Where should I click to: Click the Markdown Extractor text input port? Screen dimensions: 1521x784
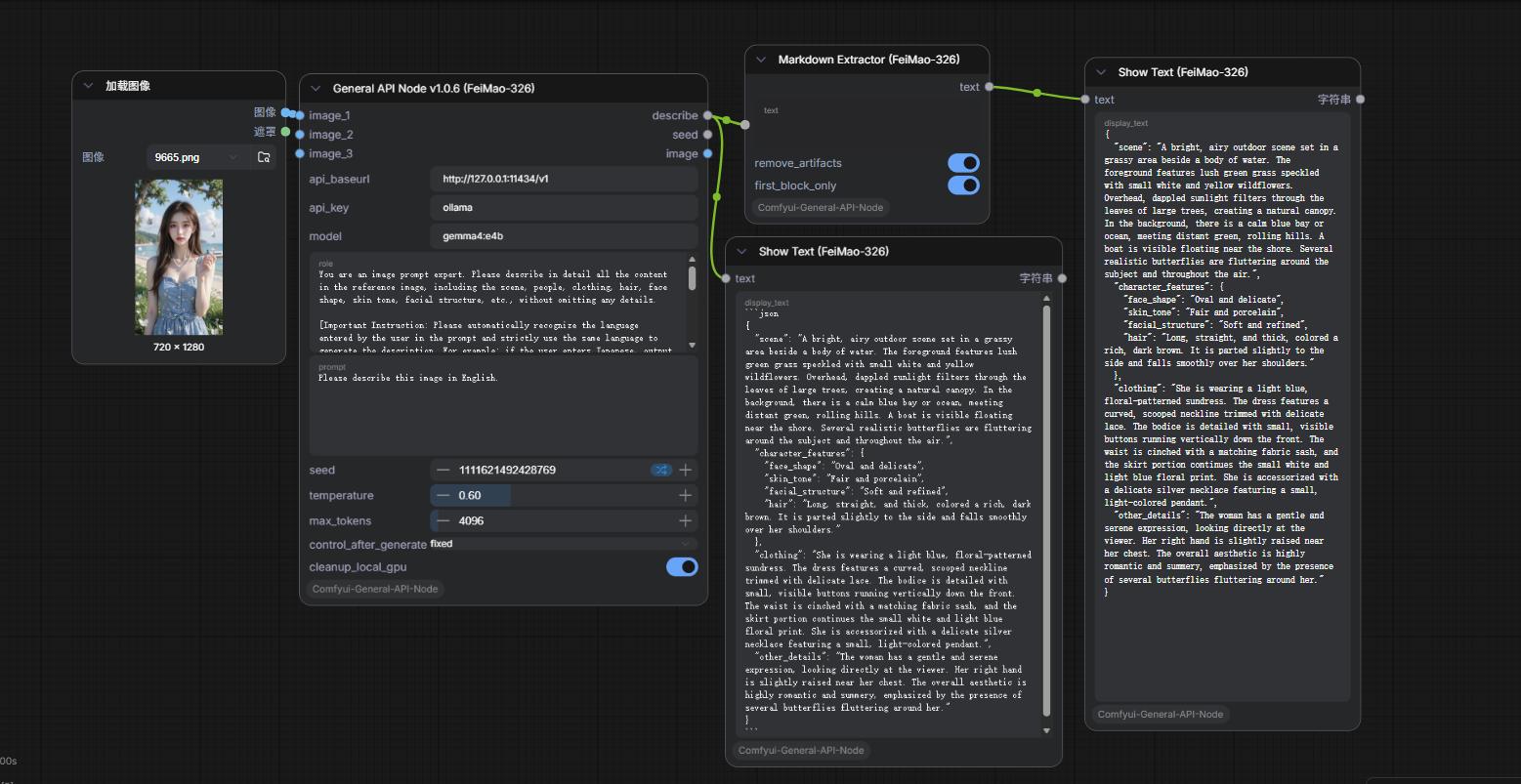745,124
